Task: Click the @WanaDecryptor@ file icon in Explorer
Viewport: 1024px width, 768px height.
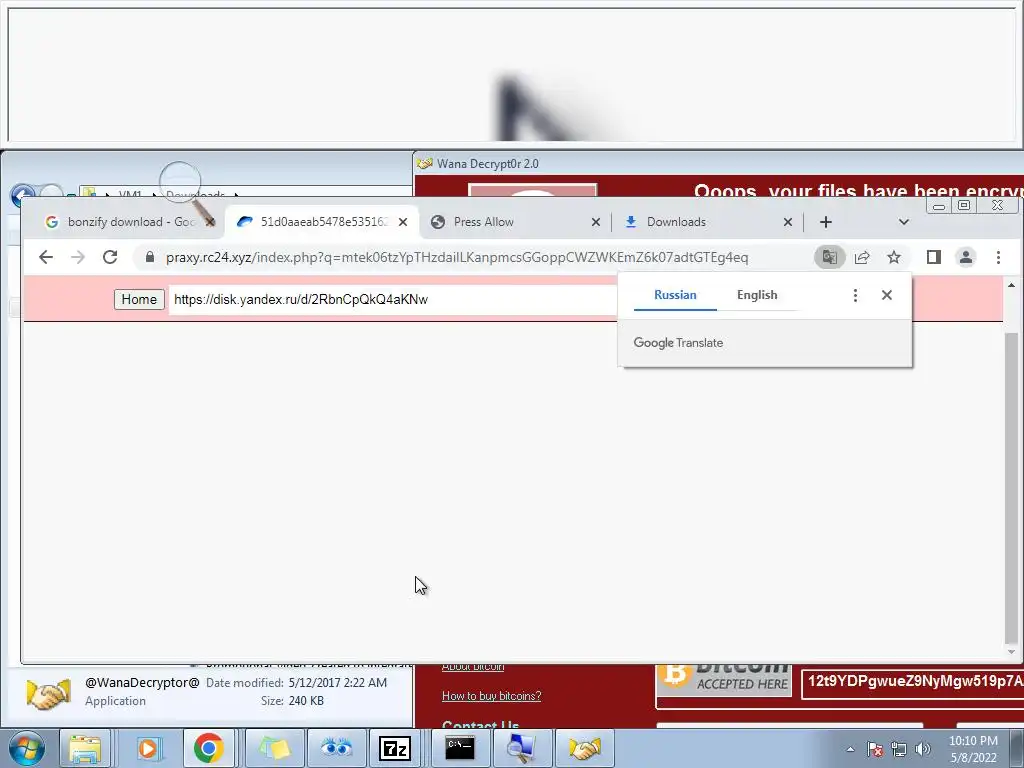Action: pyautogui.click(x=48, y=694)
